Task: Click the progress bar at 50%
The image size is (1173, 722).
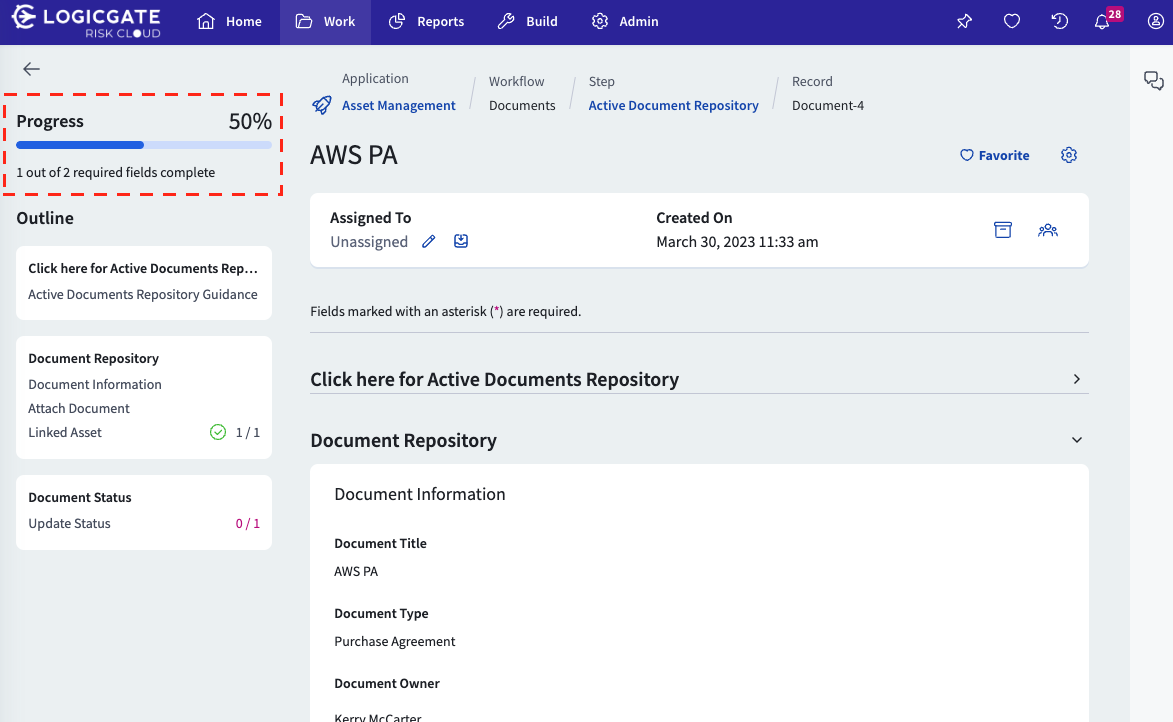Action: coord(144,145)
